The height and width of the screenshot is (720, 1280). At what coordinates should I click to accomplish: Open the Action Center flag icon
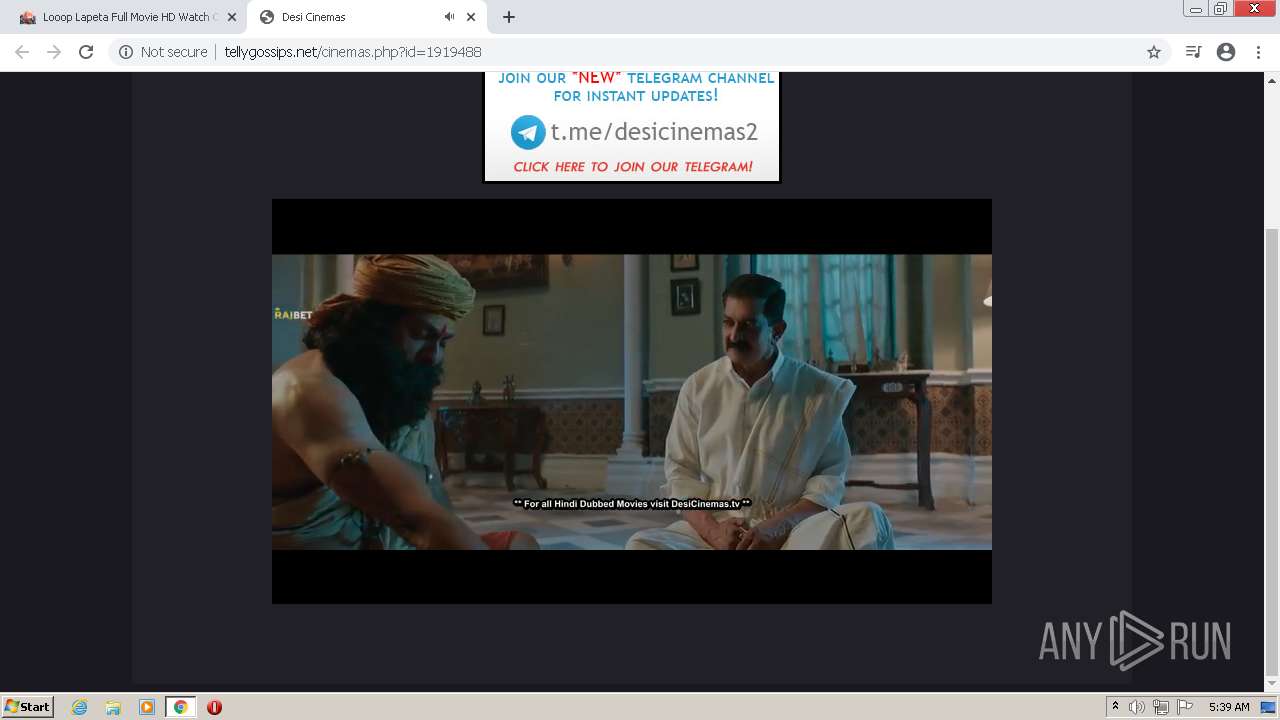click(x=1185, y=707)
